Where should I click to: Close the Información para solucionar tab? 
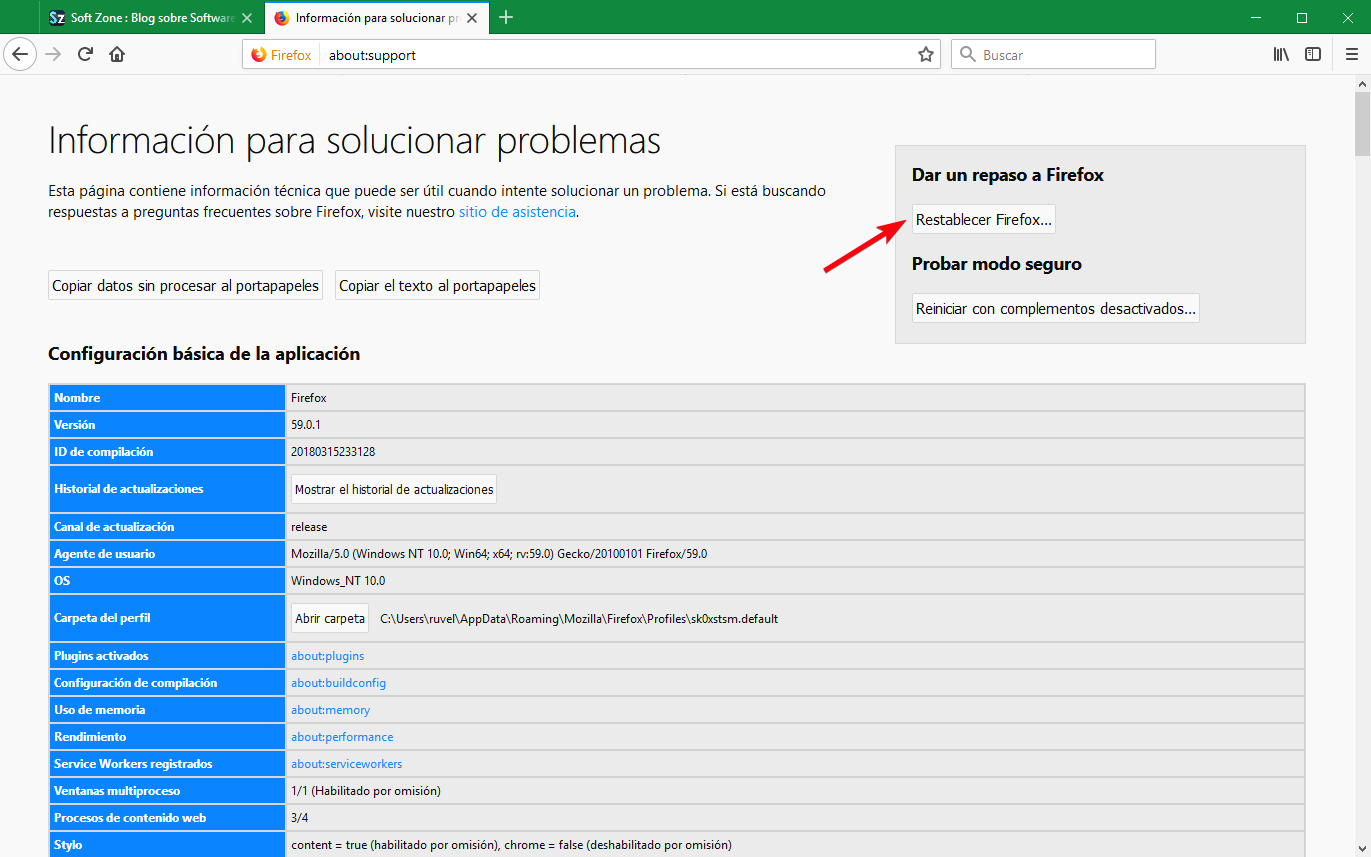tap(472, 18)
